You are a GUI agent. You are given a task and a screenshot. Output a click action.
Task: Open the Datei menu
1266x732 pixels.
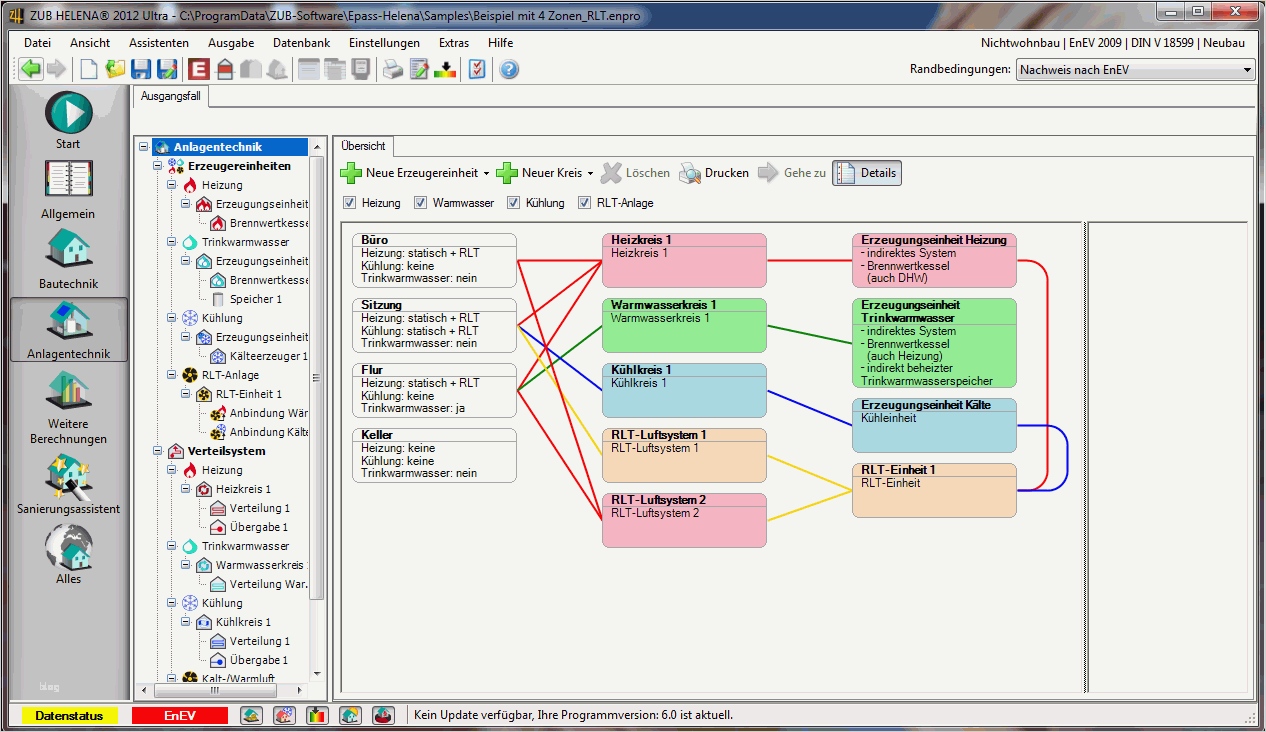coord(37,43)
